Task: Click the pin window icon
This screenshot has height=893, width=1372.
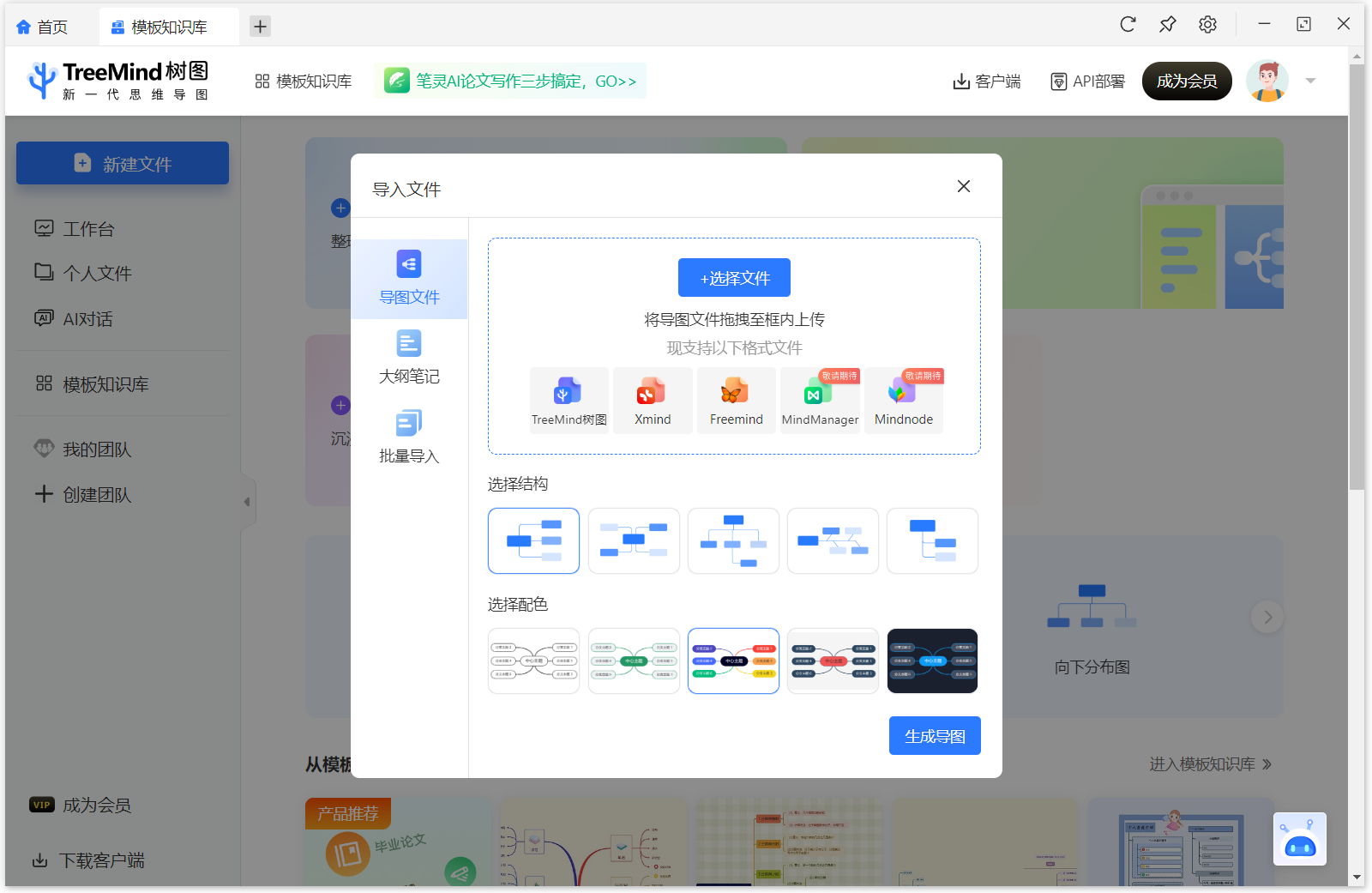Action: 1167,24
